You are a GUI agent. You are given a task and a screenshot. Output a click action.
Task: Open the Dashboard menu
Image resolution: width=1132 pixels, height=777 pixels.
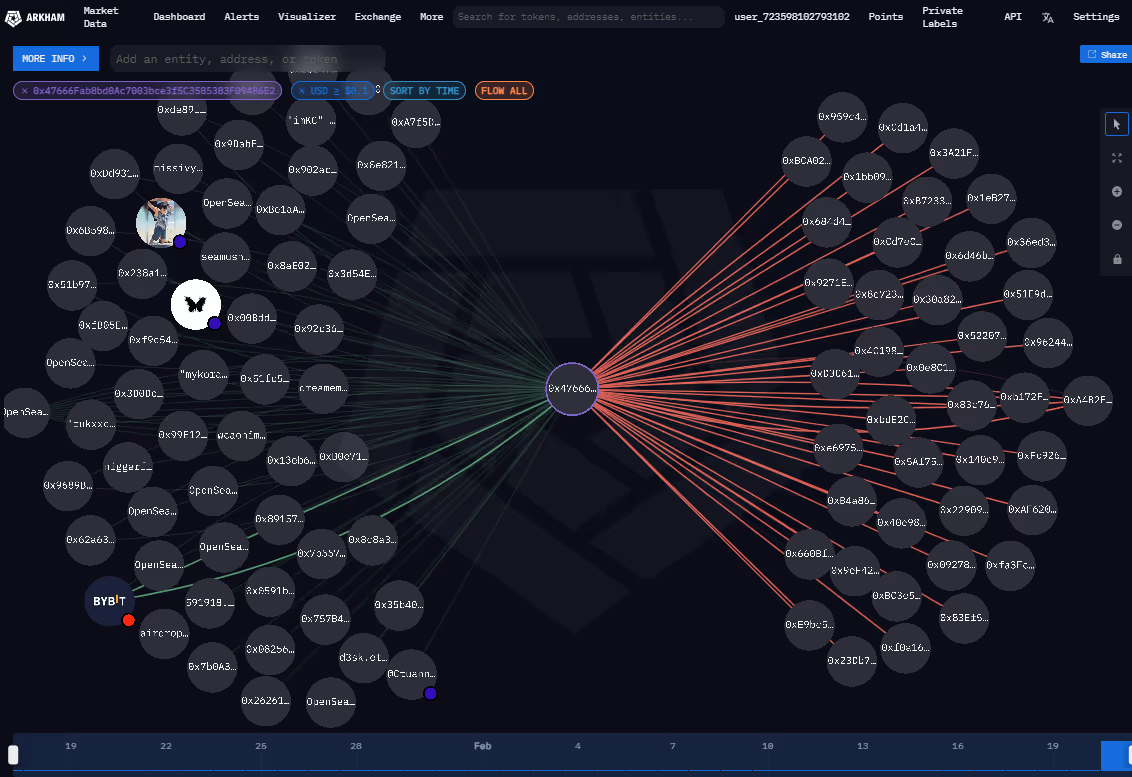coord(179,17)
